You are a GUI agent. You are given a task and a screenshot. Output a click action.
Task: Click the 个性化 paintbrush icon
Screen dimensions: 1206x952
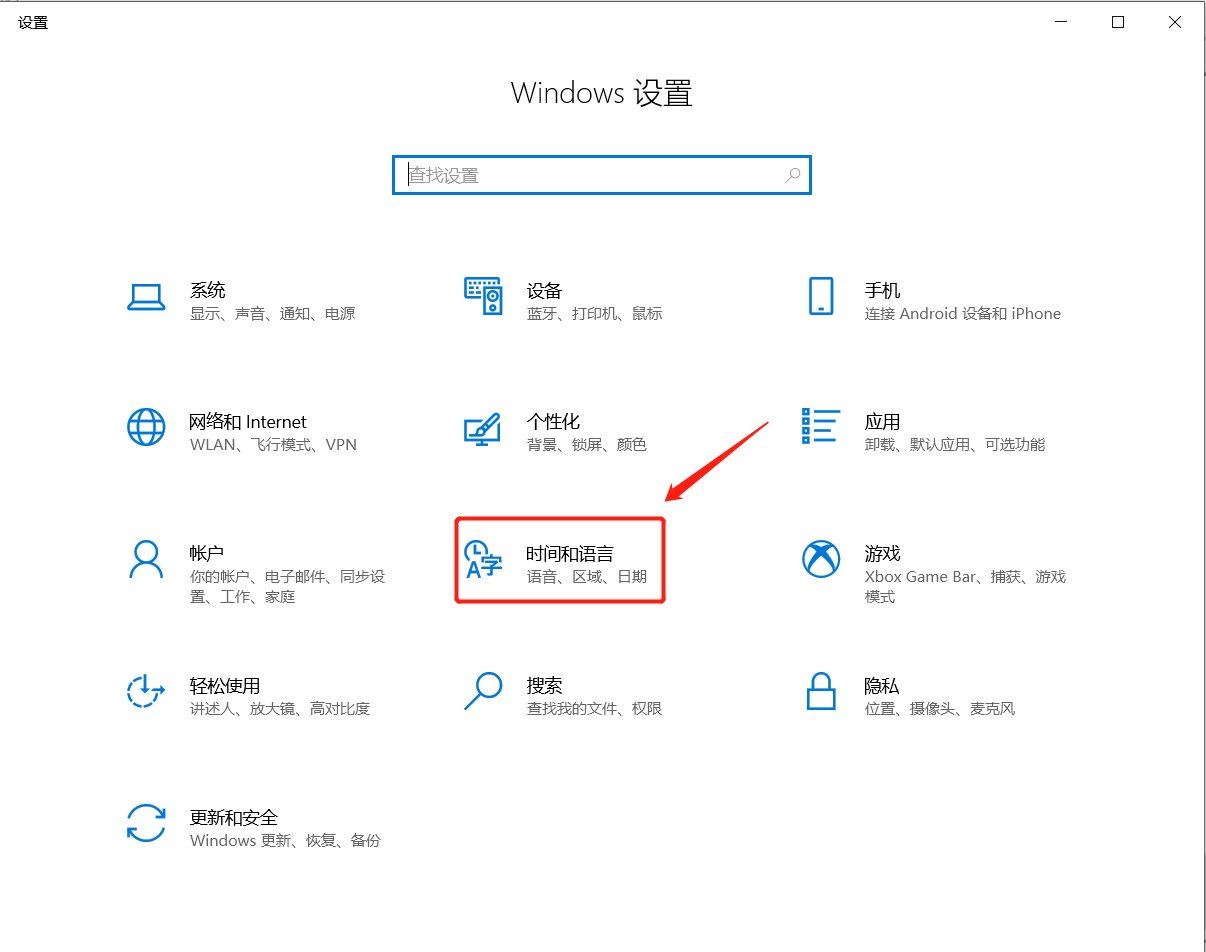coord(483,429)
